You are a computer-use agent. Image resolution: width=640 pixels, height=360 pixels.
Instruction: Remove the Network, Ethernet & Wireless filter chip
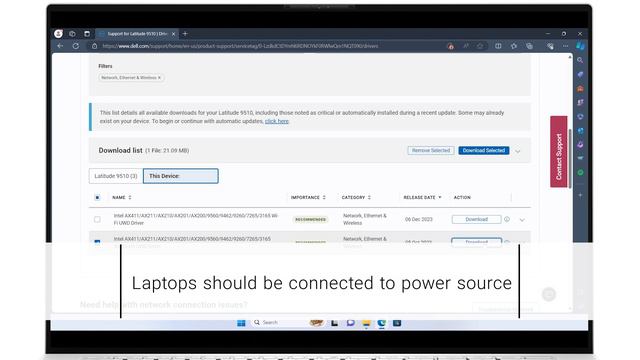click(x=159, y=78)
